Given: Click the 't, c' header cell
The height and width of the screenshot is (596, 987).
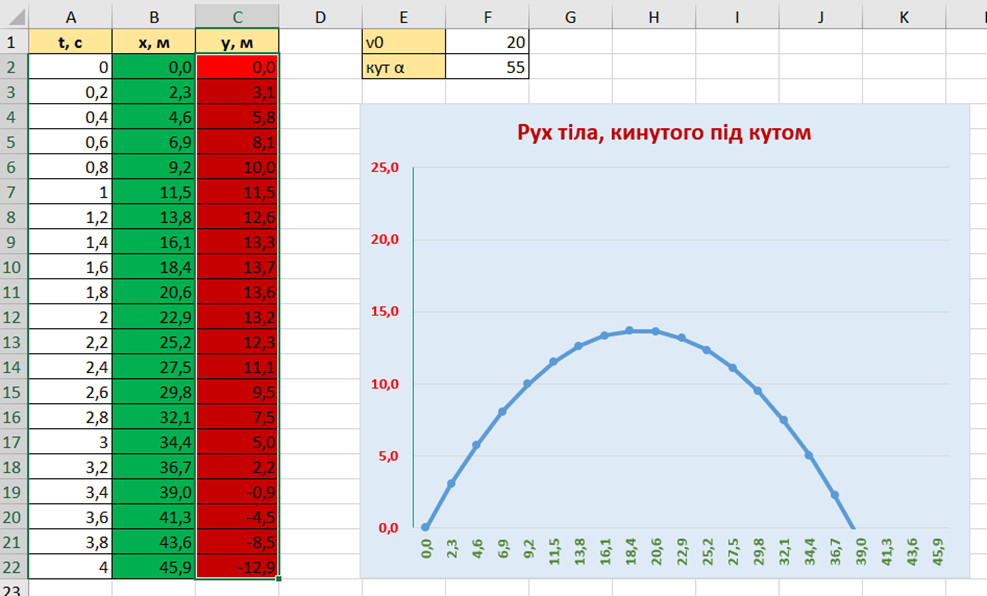Looking at the screenshot, I should [x=70, y=42].
